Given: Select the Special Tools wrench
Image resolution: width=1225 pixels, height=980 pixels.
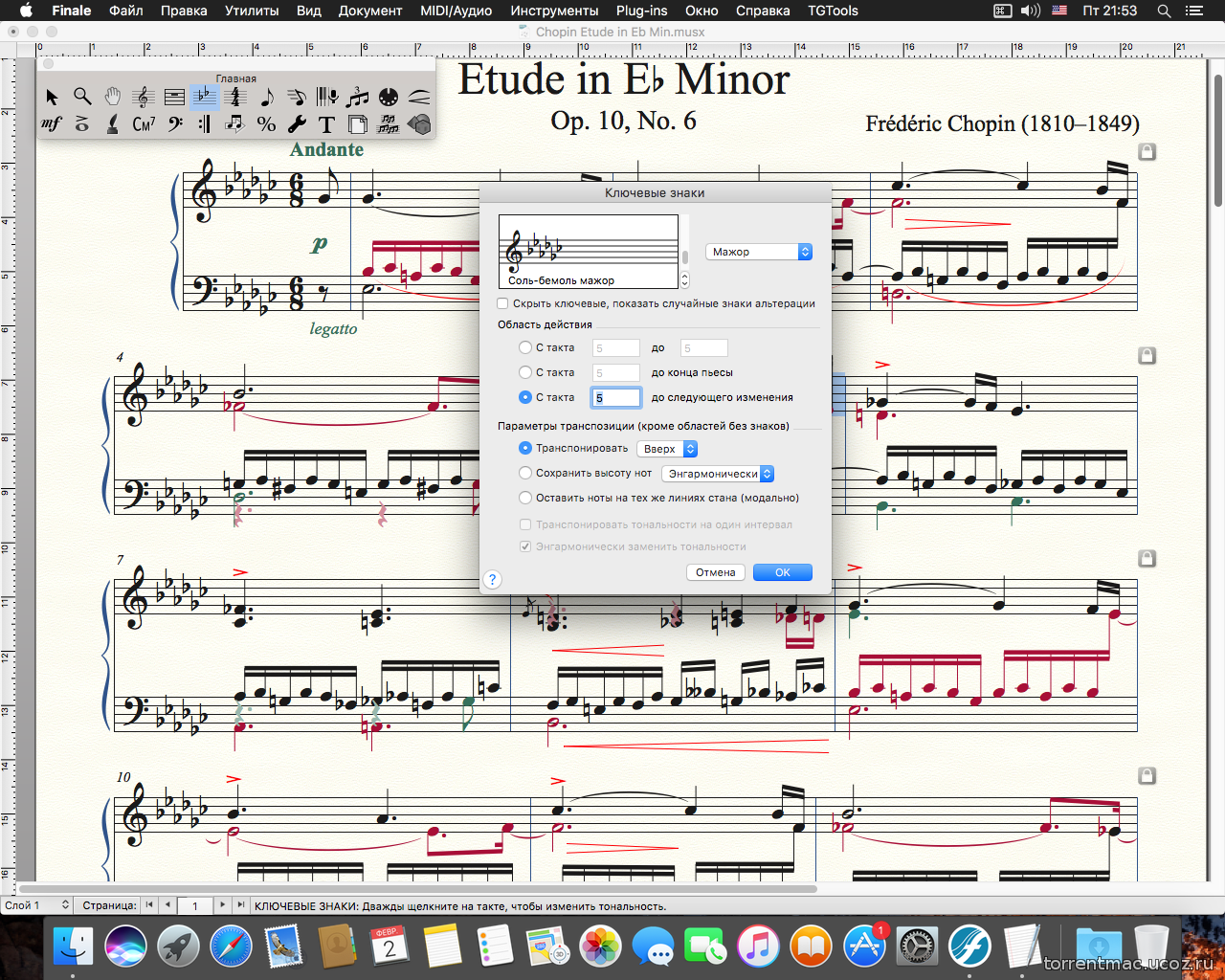Looking at the screenshot, I should (297, 123).
